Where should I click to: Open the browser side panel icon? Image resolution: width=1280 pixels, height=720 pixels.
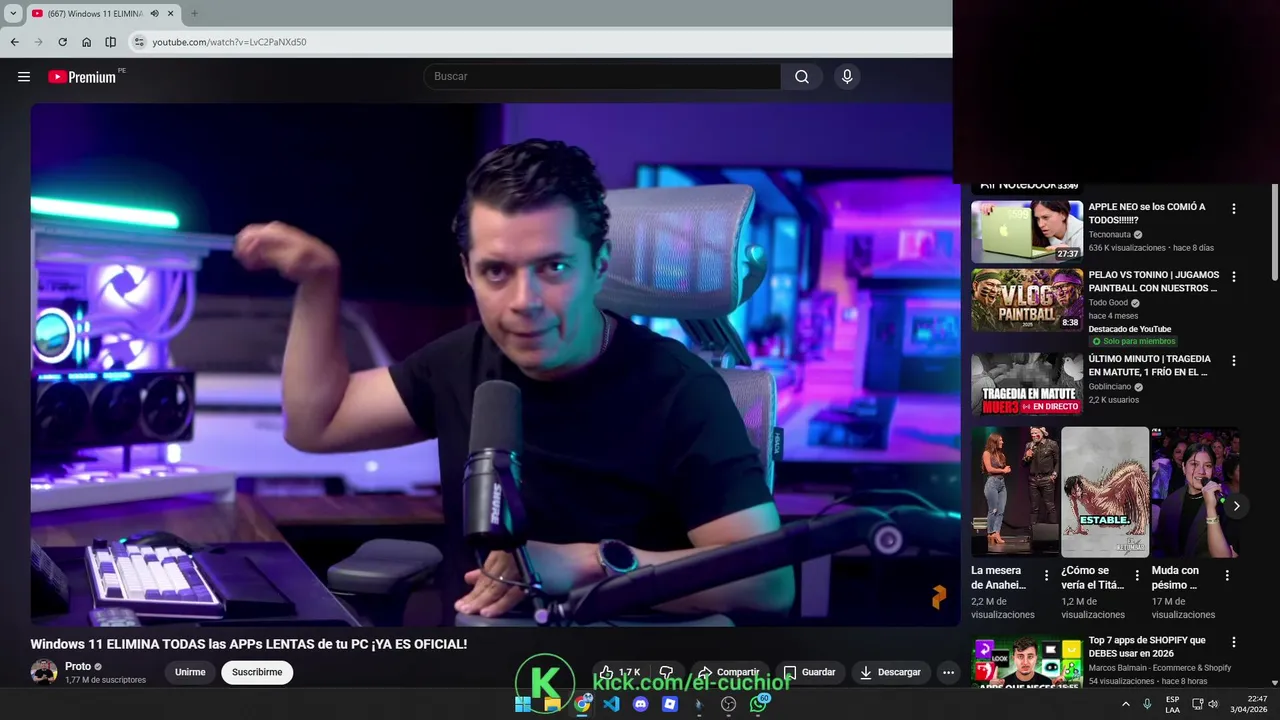click(x=110, y=42)
